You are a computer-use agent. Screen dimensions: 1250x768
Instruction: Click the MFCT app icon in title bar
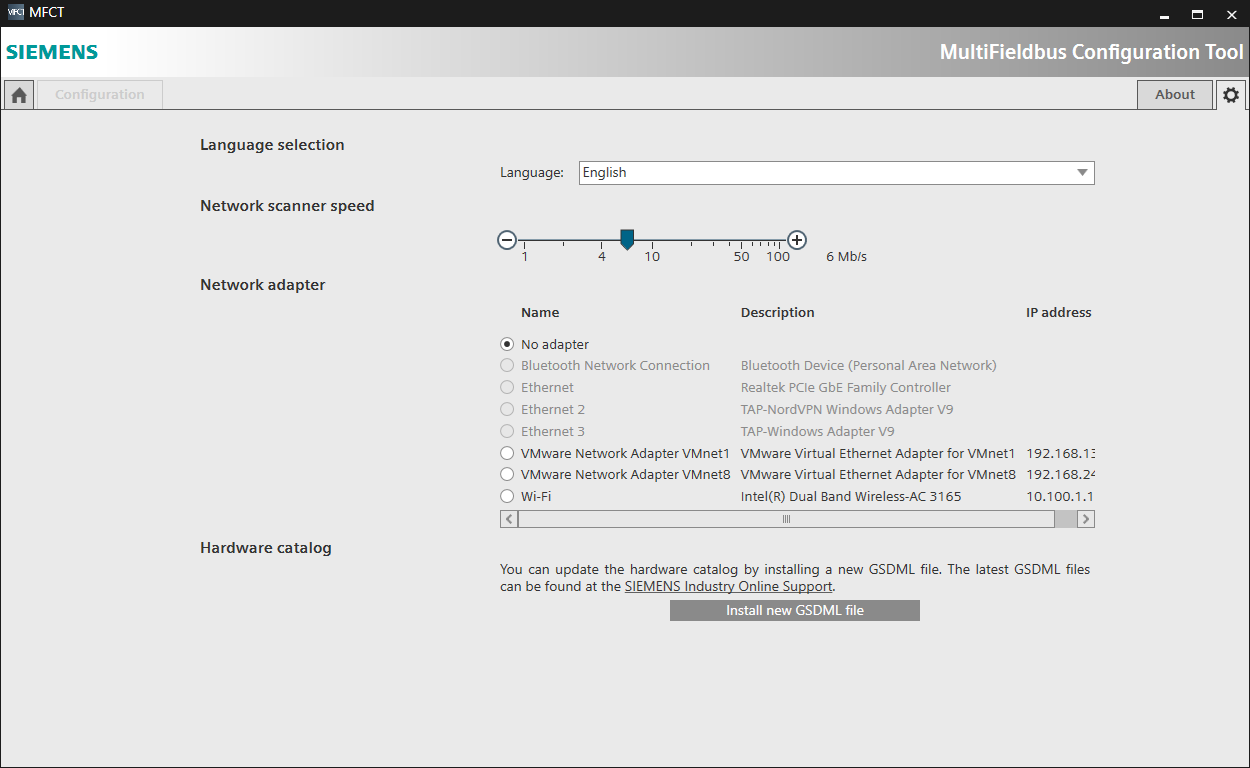click(x=15, y=12)
